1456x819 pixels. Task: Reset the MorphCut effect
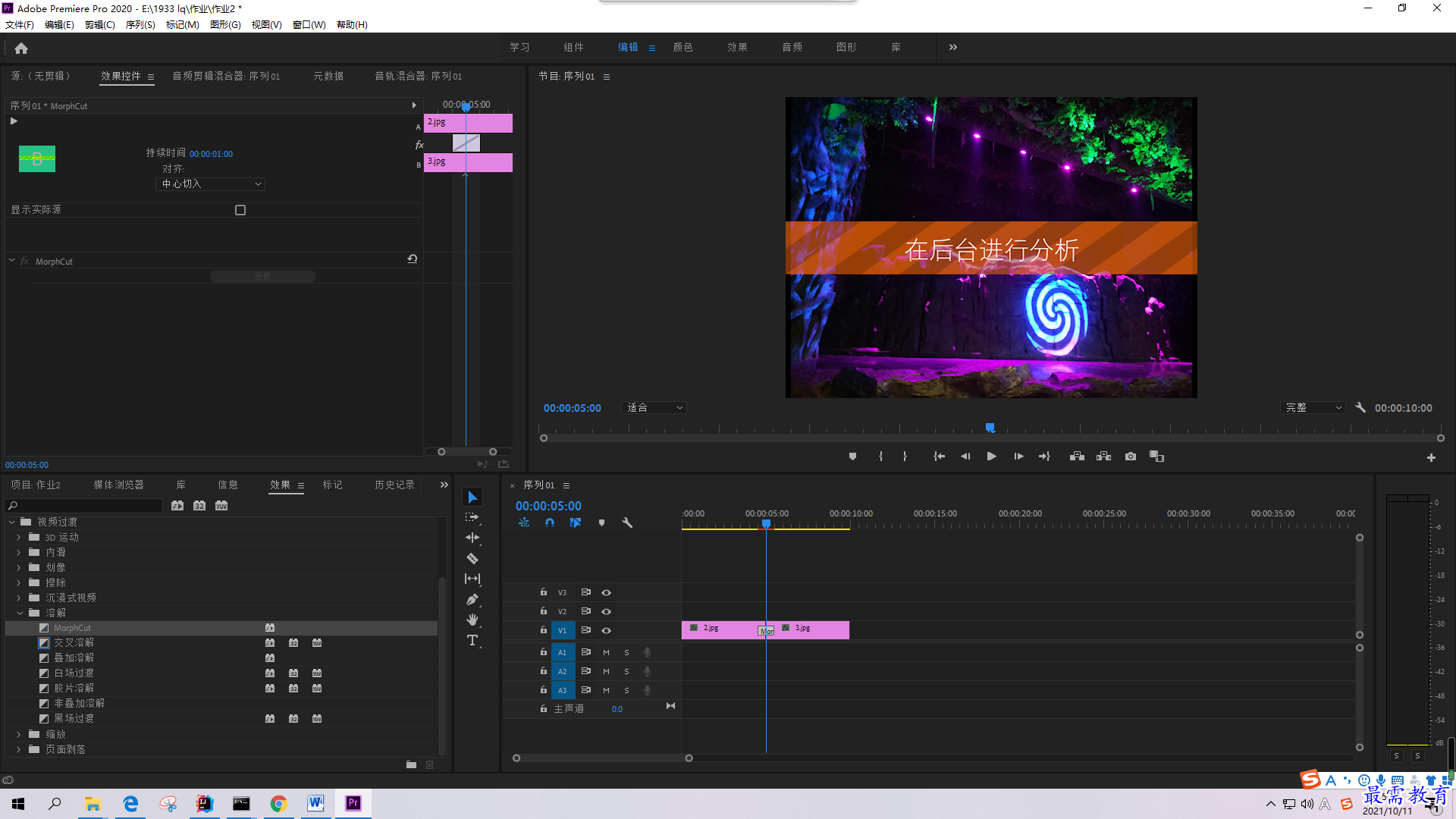(413, 259)
